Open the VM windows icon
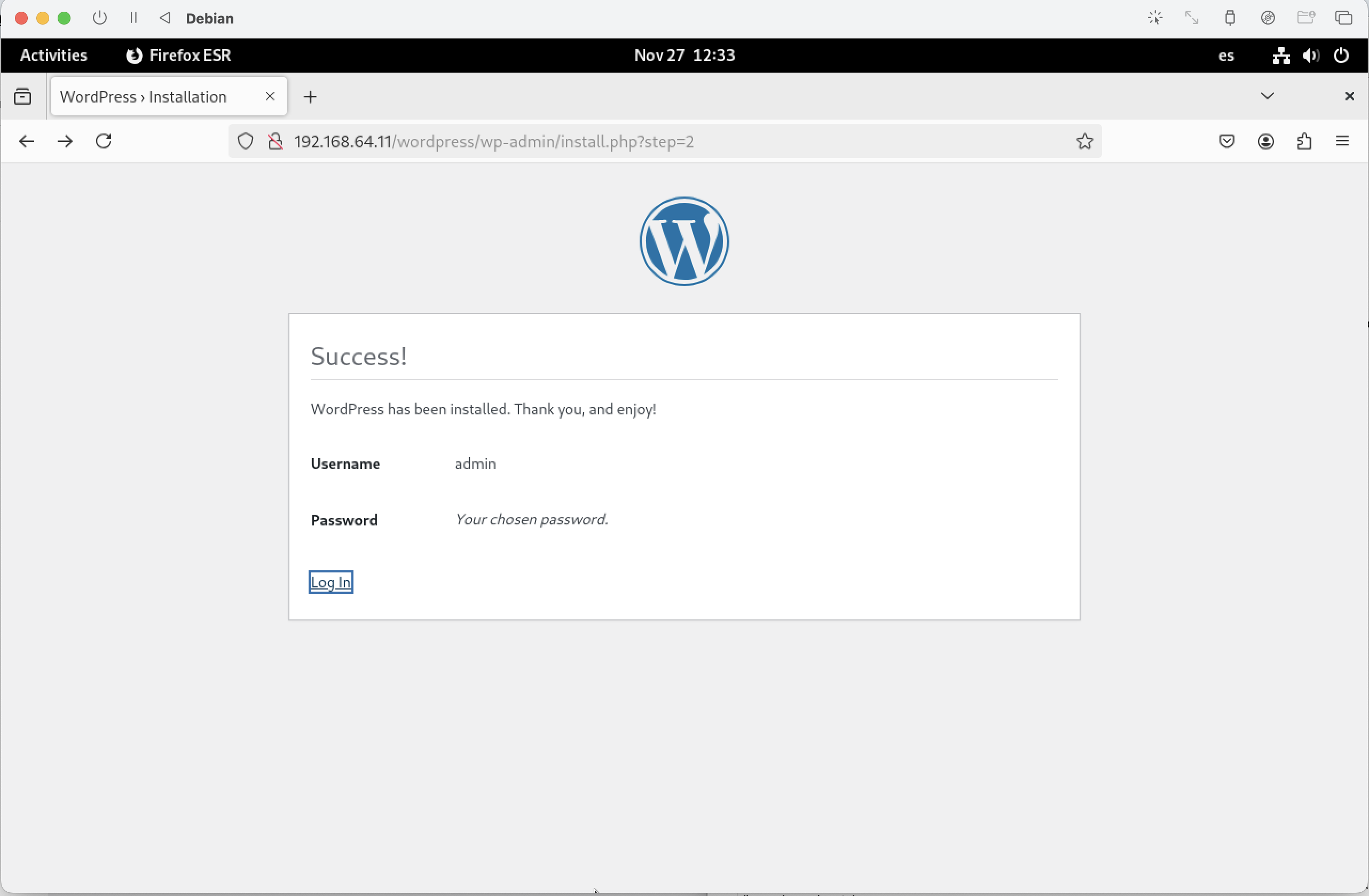The image size is (1369, 896). [1344, 18]
